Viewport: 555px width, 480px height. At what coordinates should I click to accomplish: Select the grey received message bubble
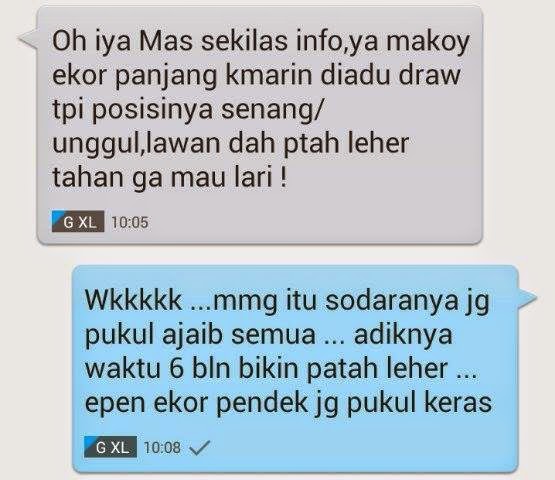coord(260,126)
